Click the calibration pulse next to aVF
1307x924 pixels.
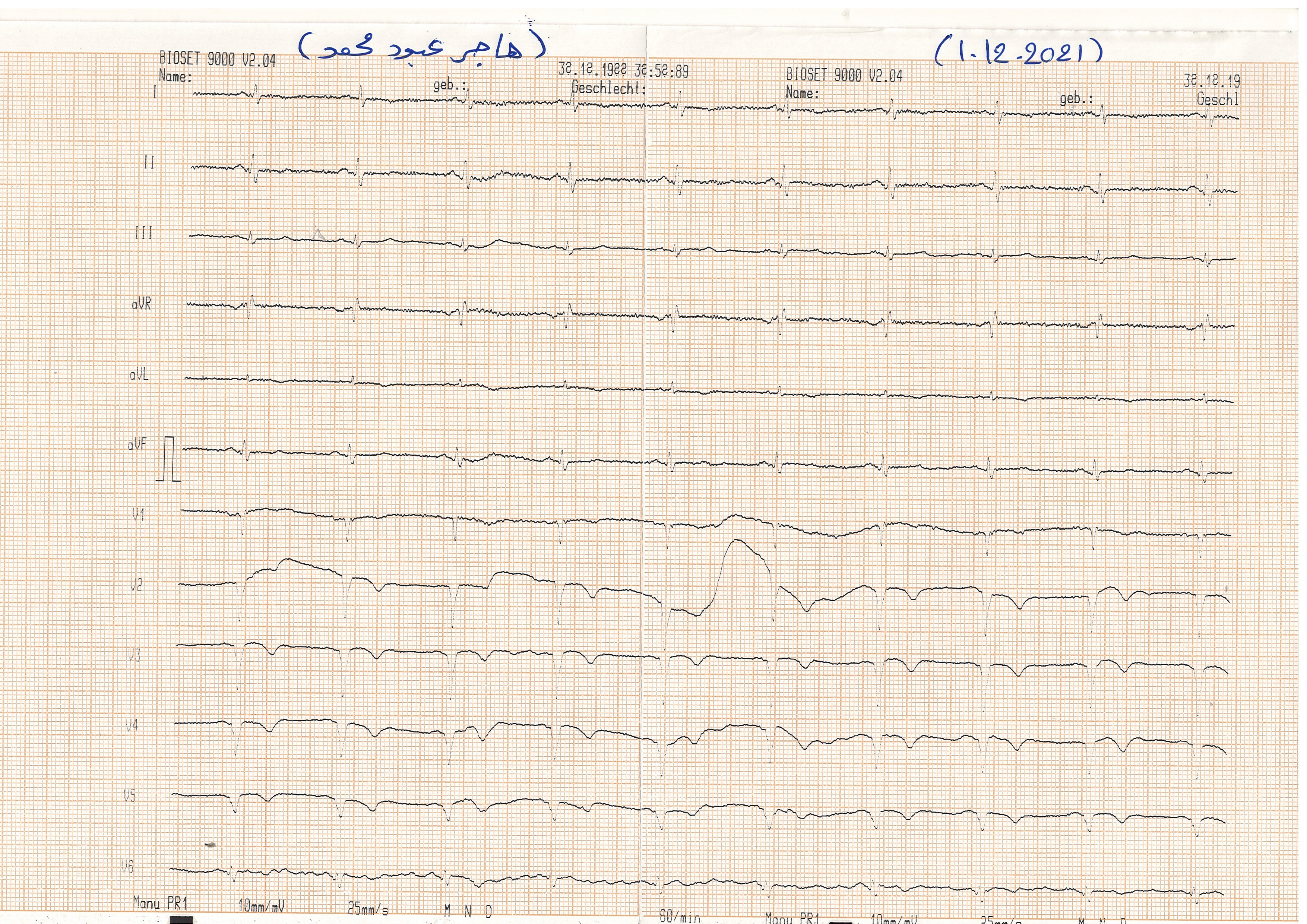[x=169, y=459]
